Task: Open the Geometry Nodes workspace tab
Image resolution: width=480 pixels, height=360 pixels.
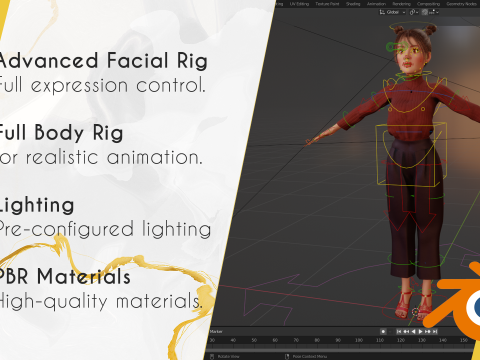Action: pyautogui.click(x=461, y=4)
